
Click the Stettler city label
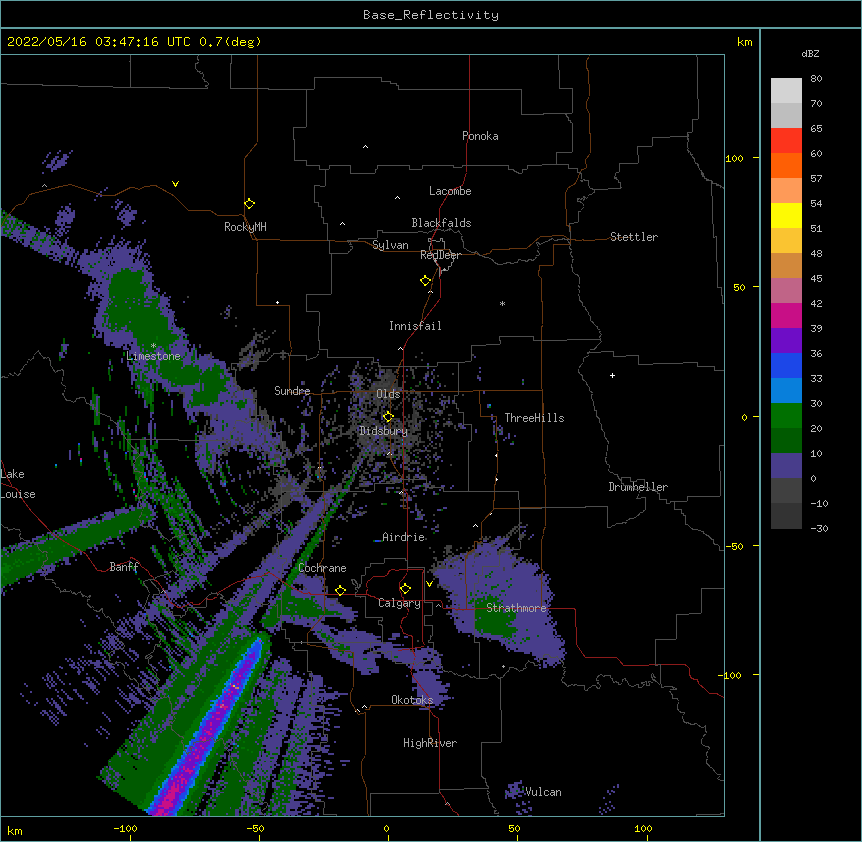click(x=633, y=237)
